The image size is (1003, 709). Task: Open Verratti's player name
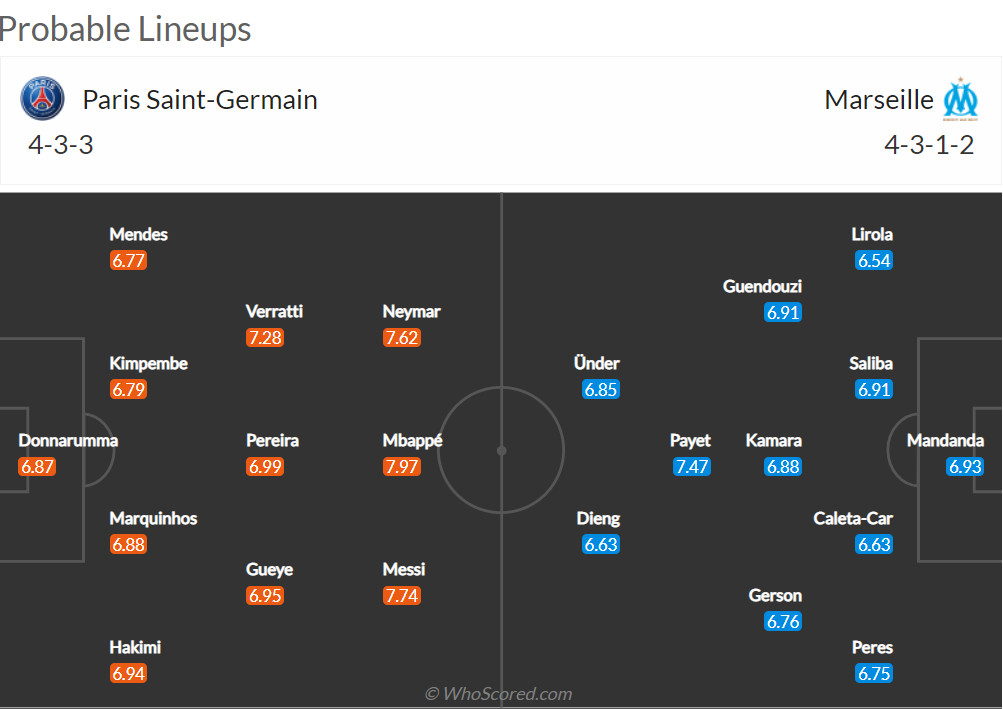coord(274,312)
